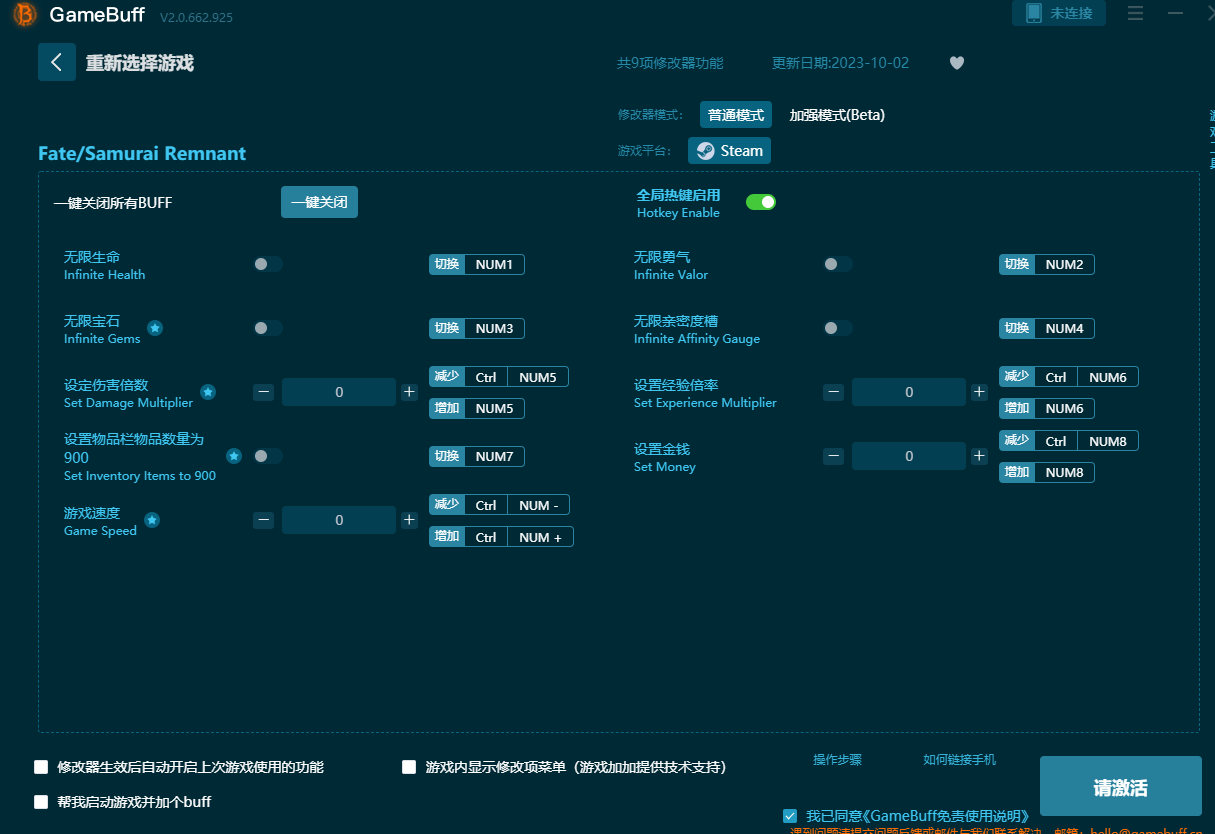The image size is (1215, 834).
Task: Click Ctrl NUM5 decrease hotkey for damage
Action: (499, 377)
